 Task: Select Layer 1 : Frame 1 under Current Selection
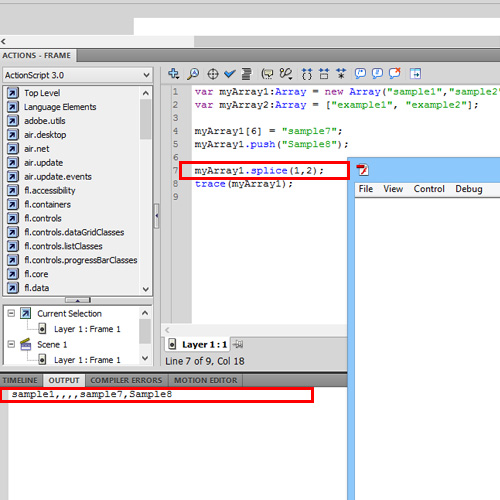point(87,329)
